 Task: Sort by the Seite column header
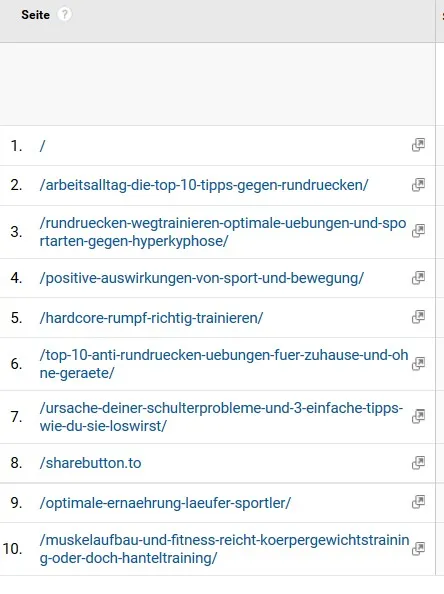(x=36, y=15)
